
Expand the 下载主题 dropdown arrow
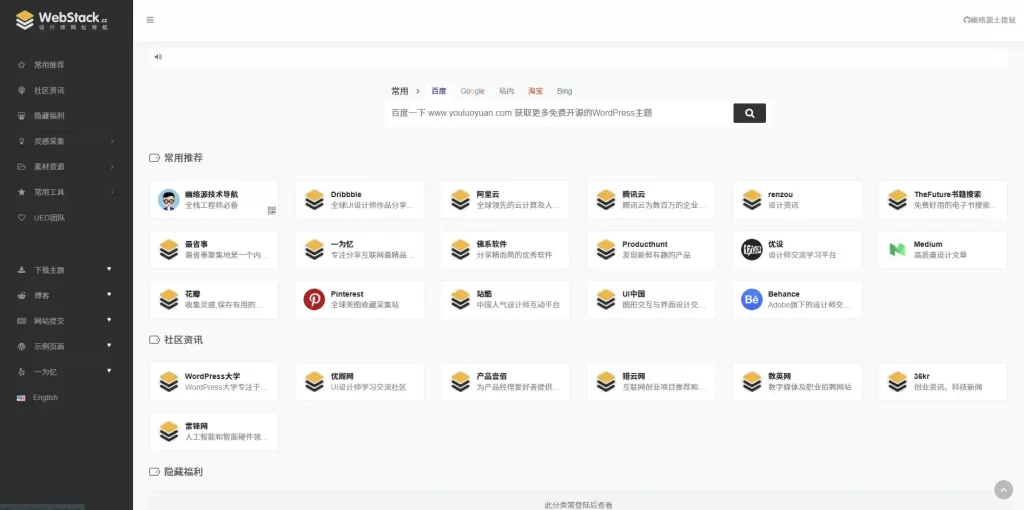click(109, 269)
